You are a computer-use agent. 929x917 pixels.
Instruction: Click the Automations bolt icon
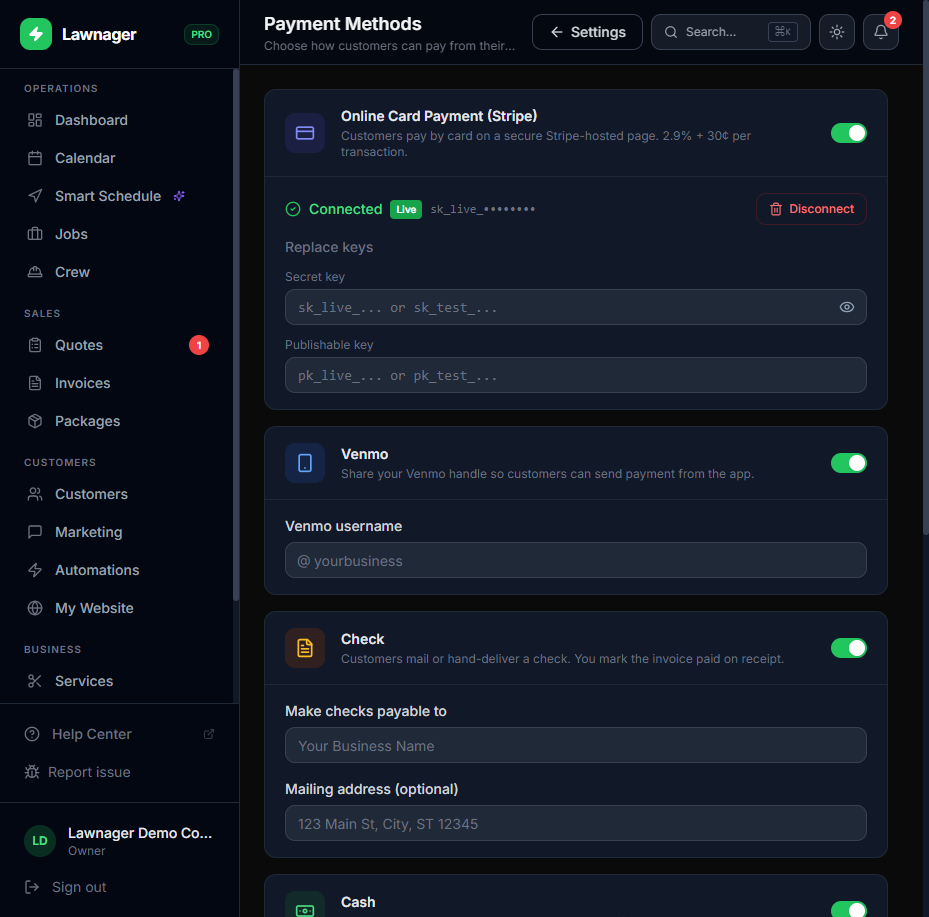35,570
